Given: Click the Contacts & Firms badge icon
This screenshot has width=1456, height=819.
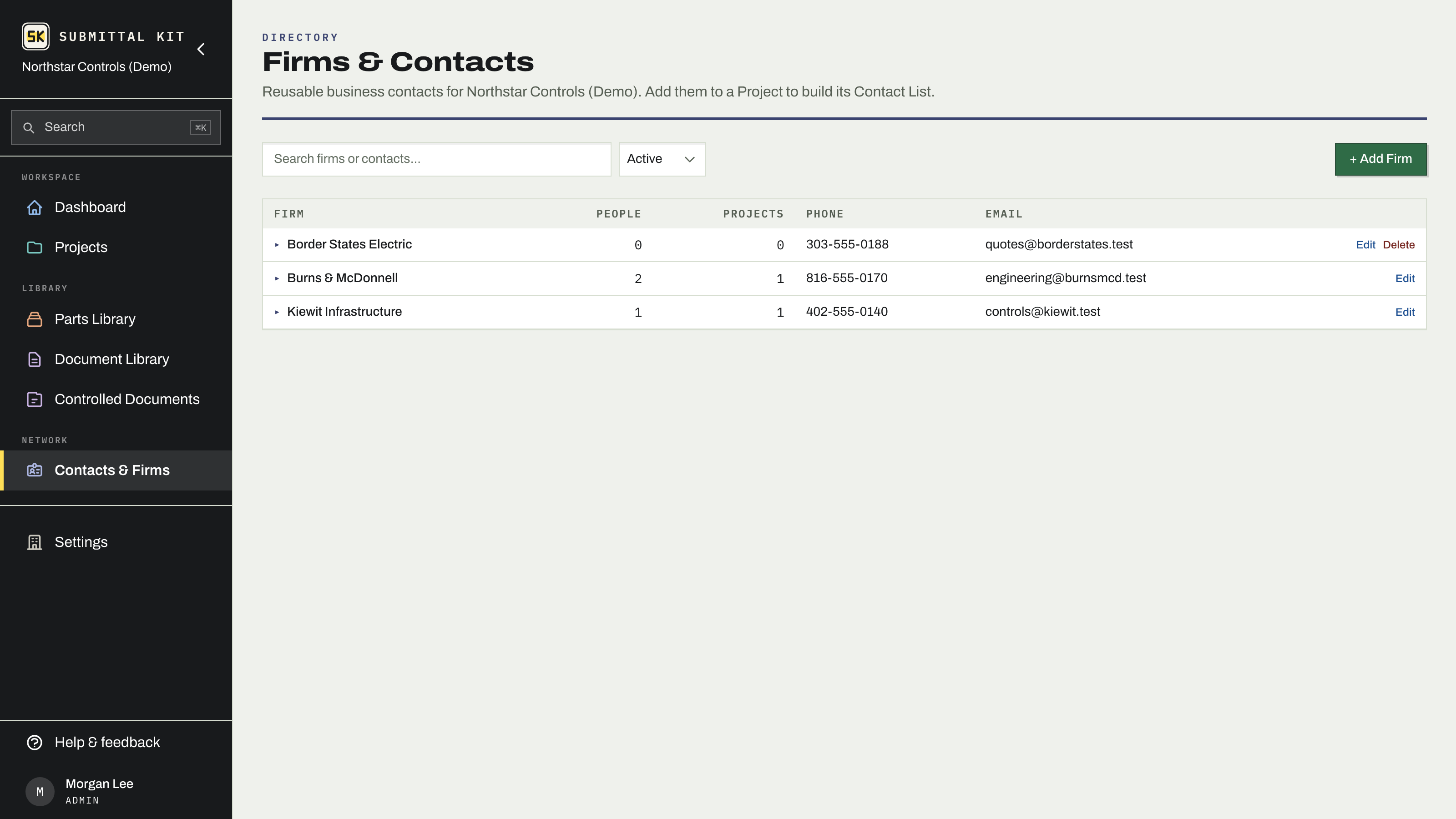Looking at the screenshot, I should [35, 470].
